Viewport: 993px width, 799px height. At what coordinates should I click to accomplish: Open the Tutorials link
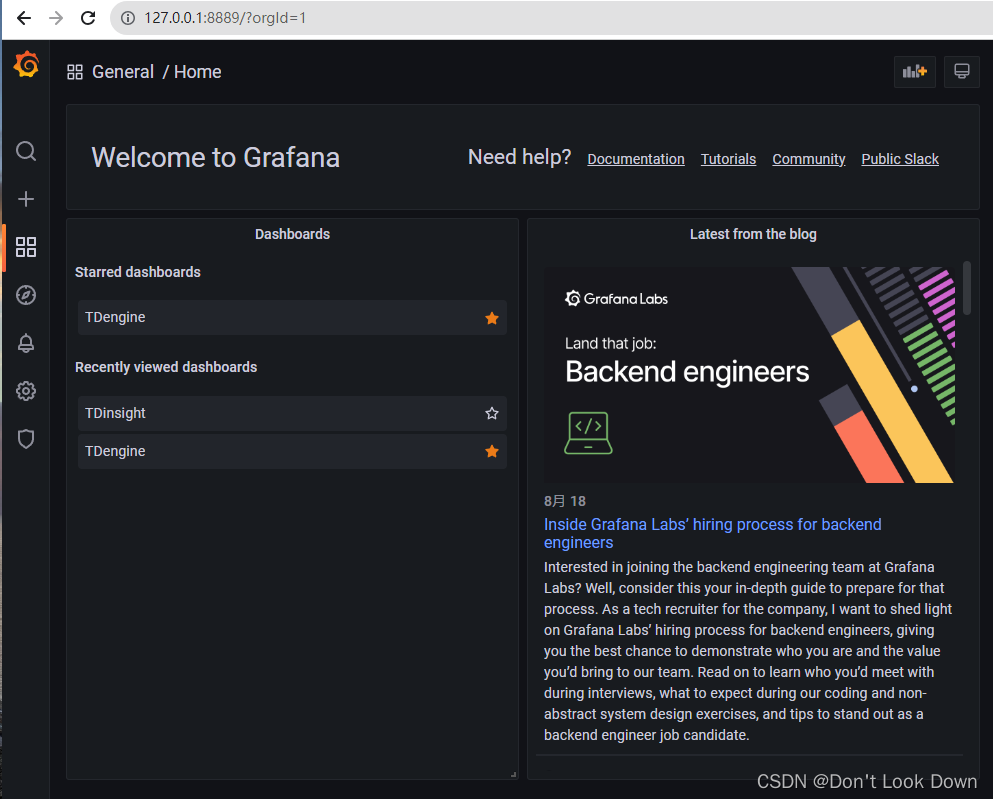(728, 159)
